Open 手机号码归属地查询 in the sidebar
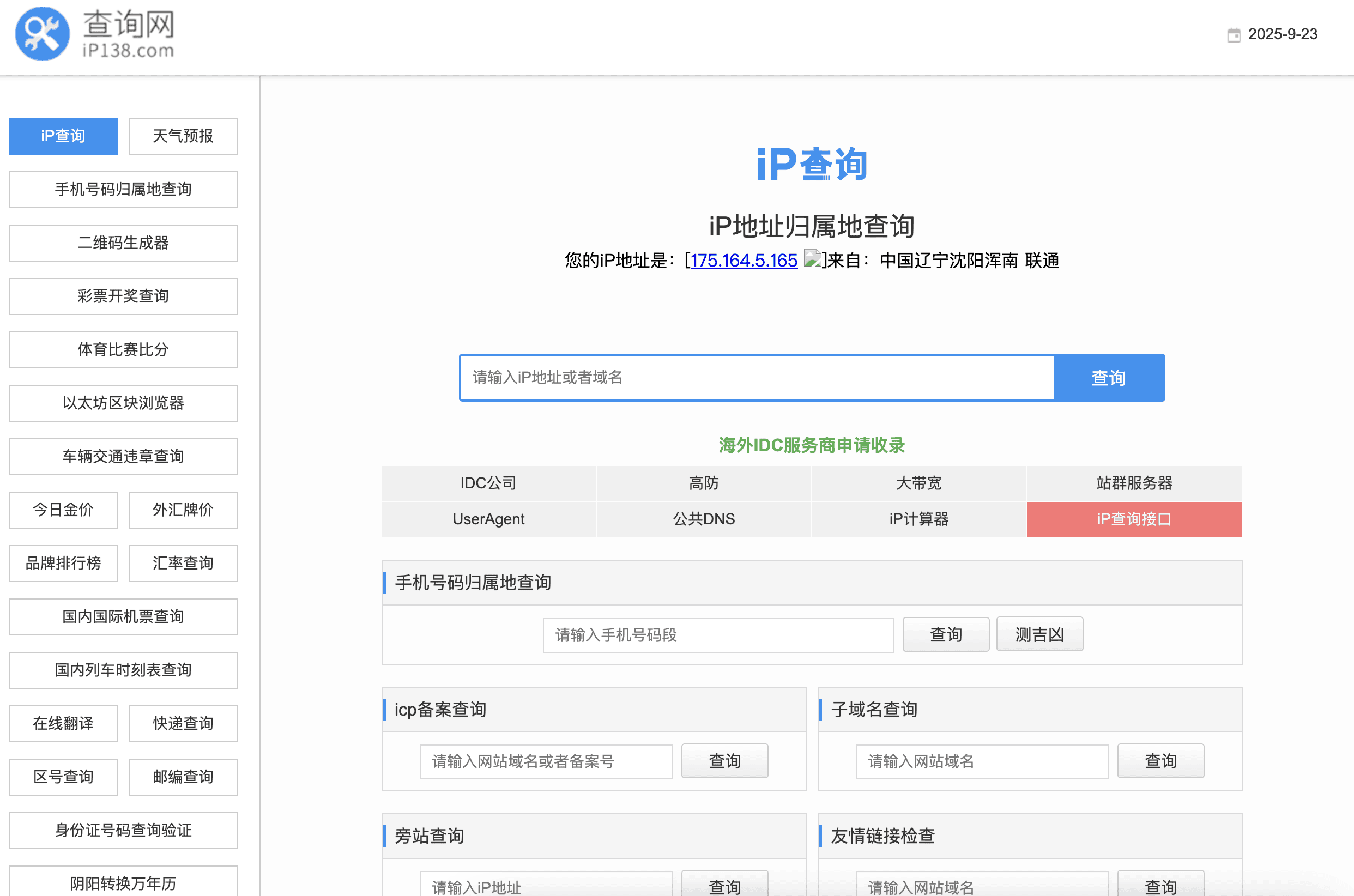The image size is (1354, 896). point(122,189)
